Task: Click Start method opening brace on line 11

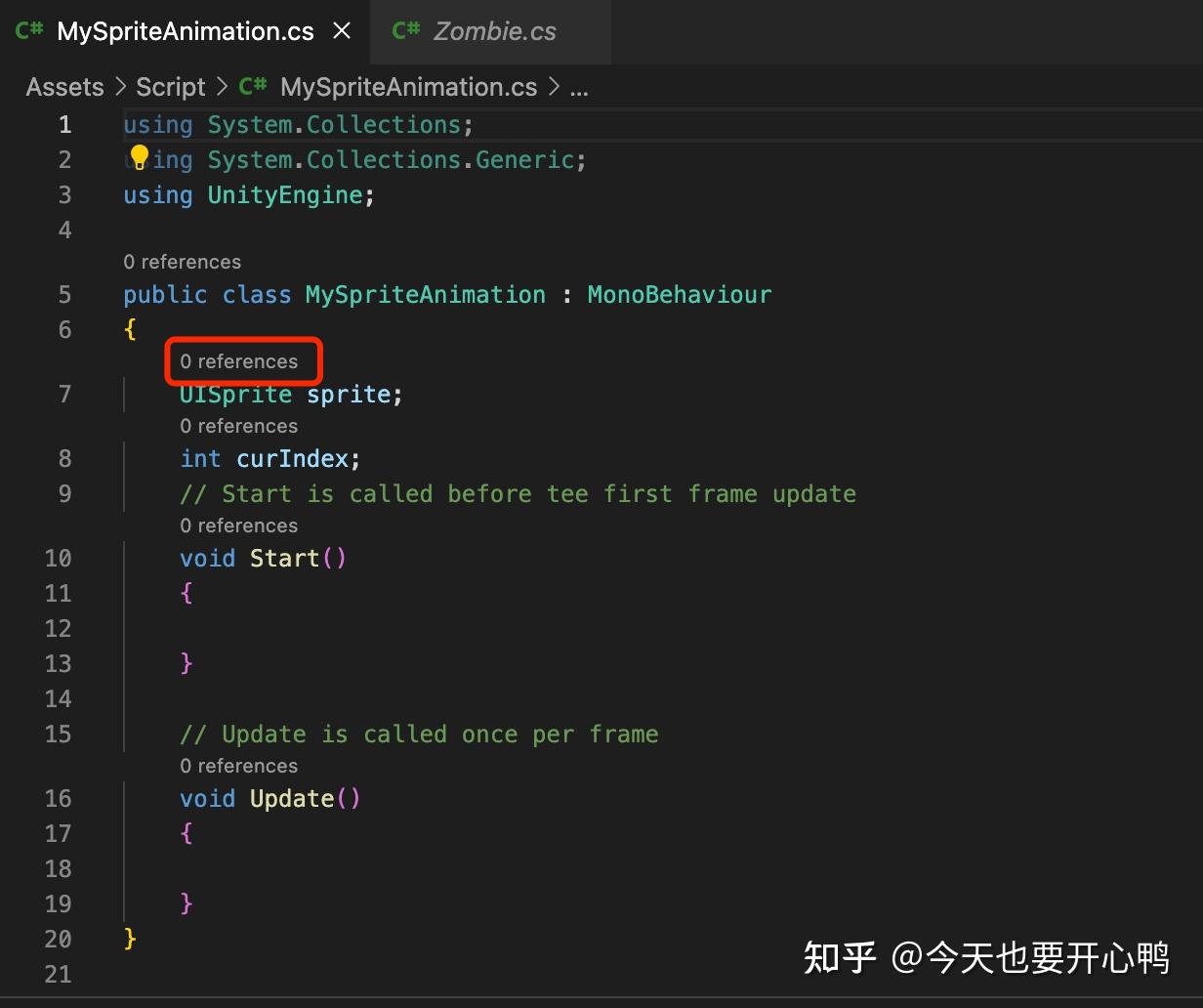Action: [187, 594]
